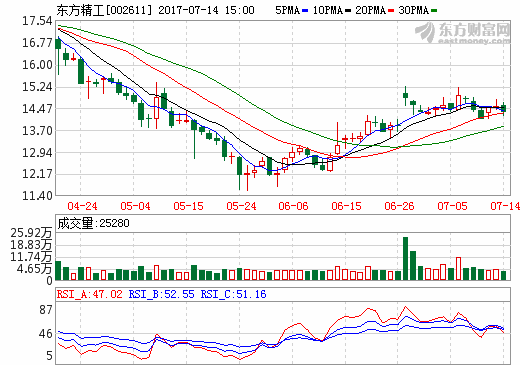Viewport: 520px width, 365px height.
Task: Select the 30PMA legend label
Action: pyautogui.click(x=413, y=10)
